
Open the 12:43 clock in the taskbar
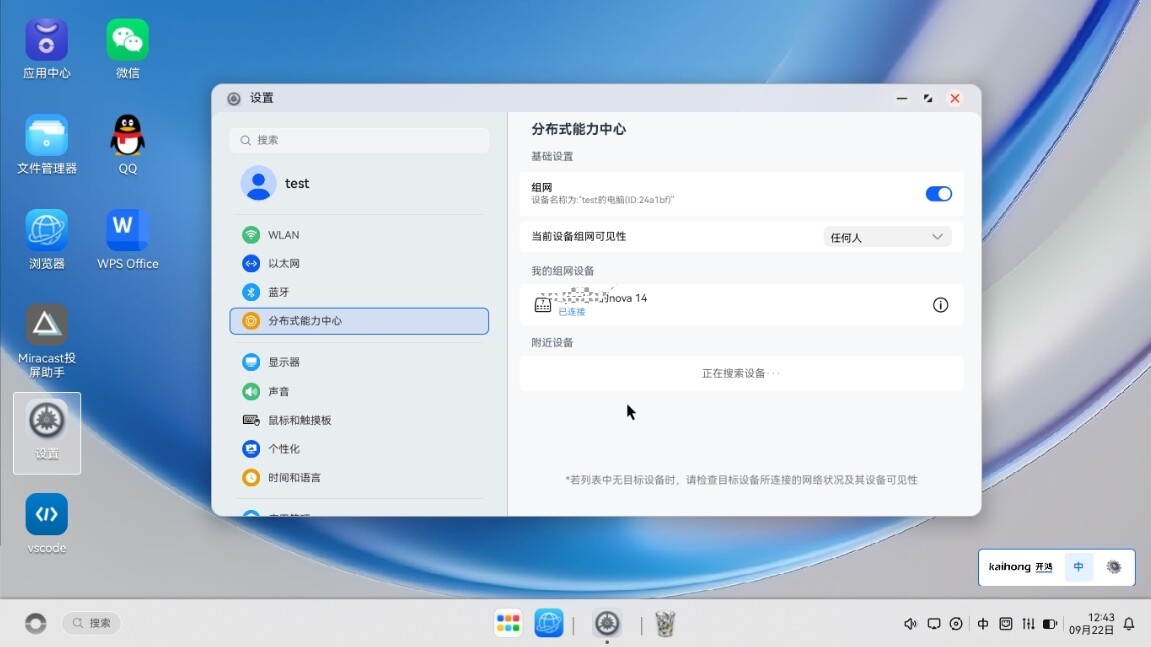click(x=1092, y=623)
